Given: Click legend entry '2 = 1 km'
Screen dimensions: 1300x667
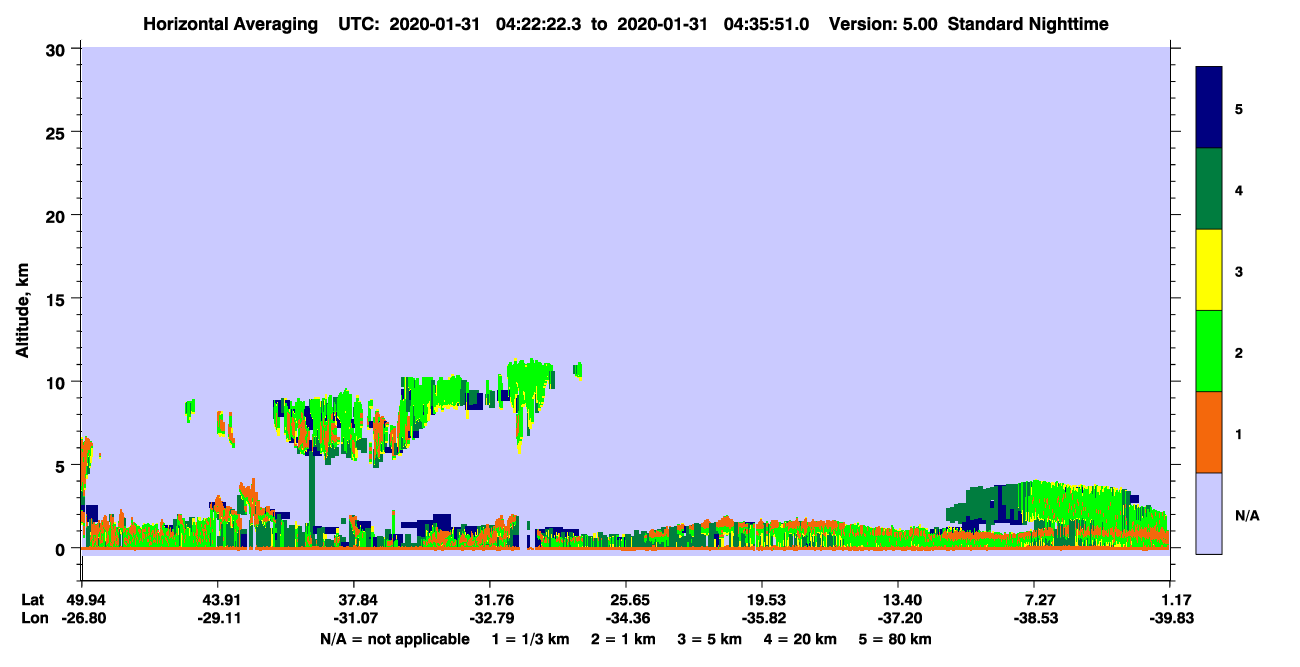Looking at the screenshot, I should click(623, 639).
